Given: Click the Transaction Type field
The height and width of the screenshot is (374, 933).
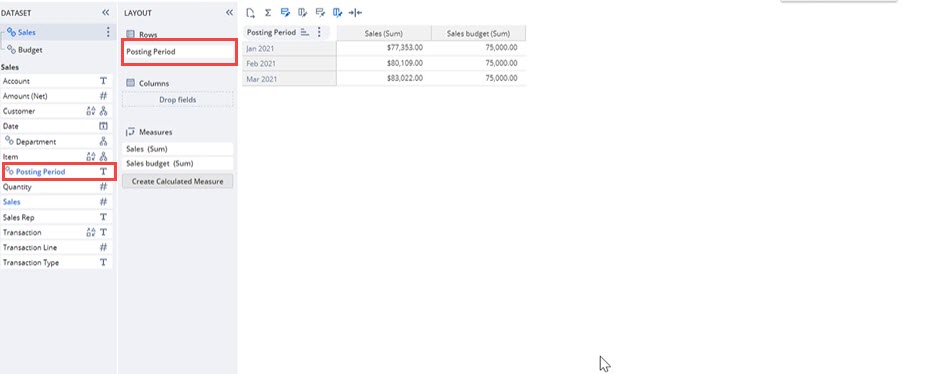Looking at the screenshot, I should [56, 262].
